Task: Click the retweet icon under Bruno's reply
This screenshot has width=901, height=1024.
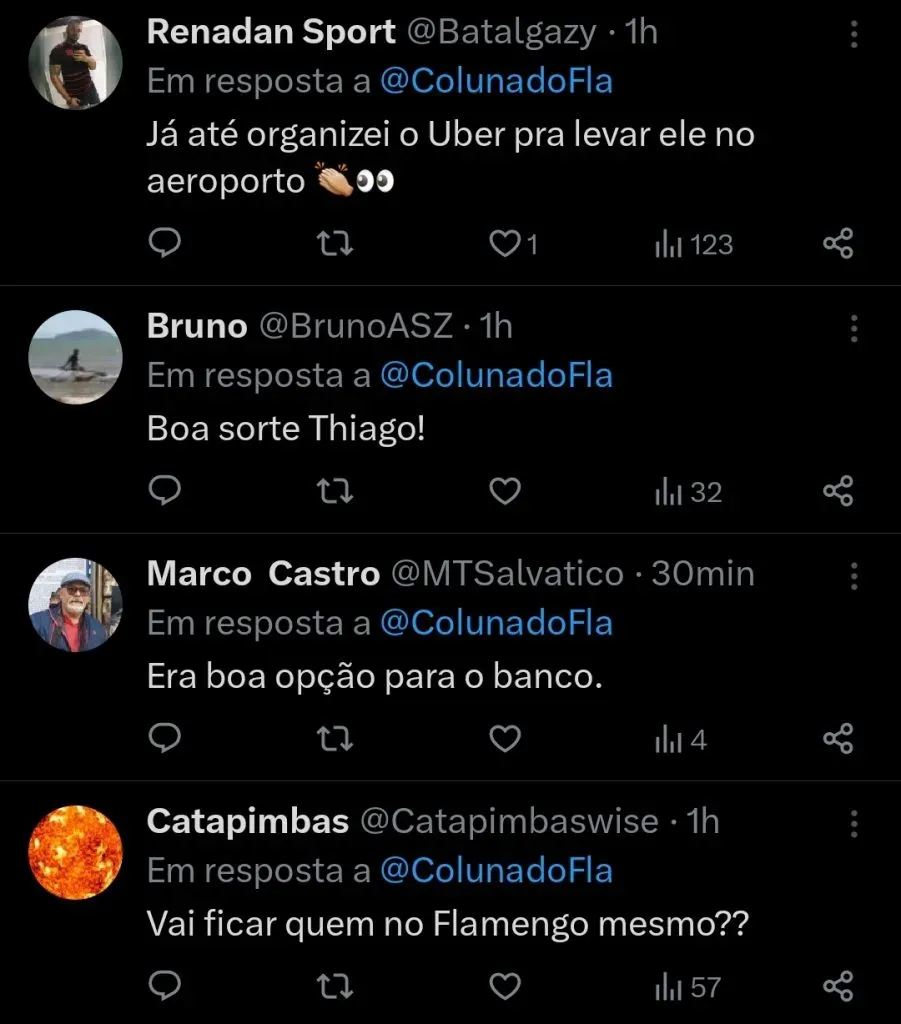Action: 335,491
